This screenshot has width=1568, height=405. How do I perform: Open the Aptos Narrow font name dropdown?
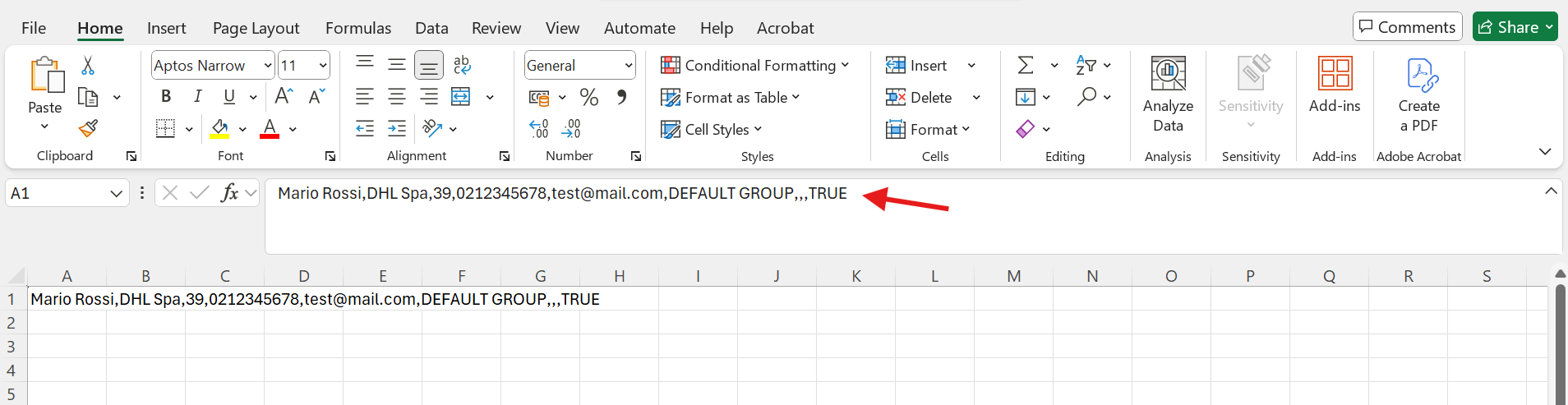[268, 66]
